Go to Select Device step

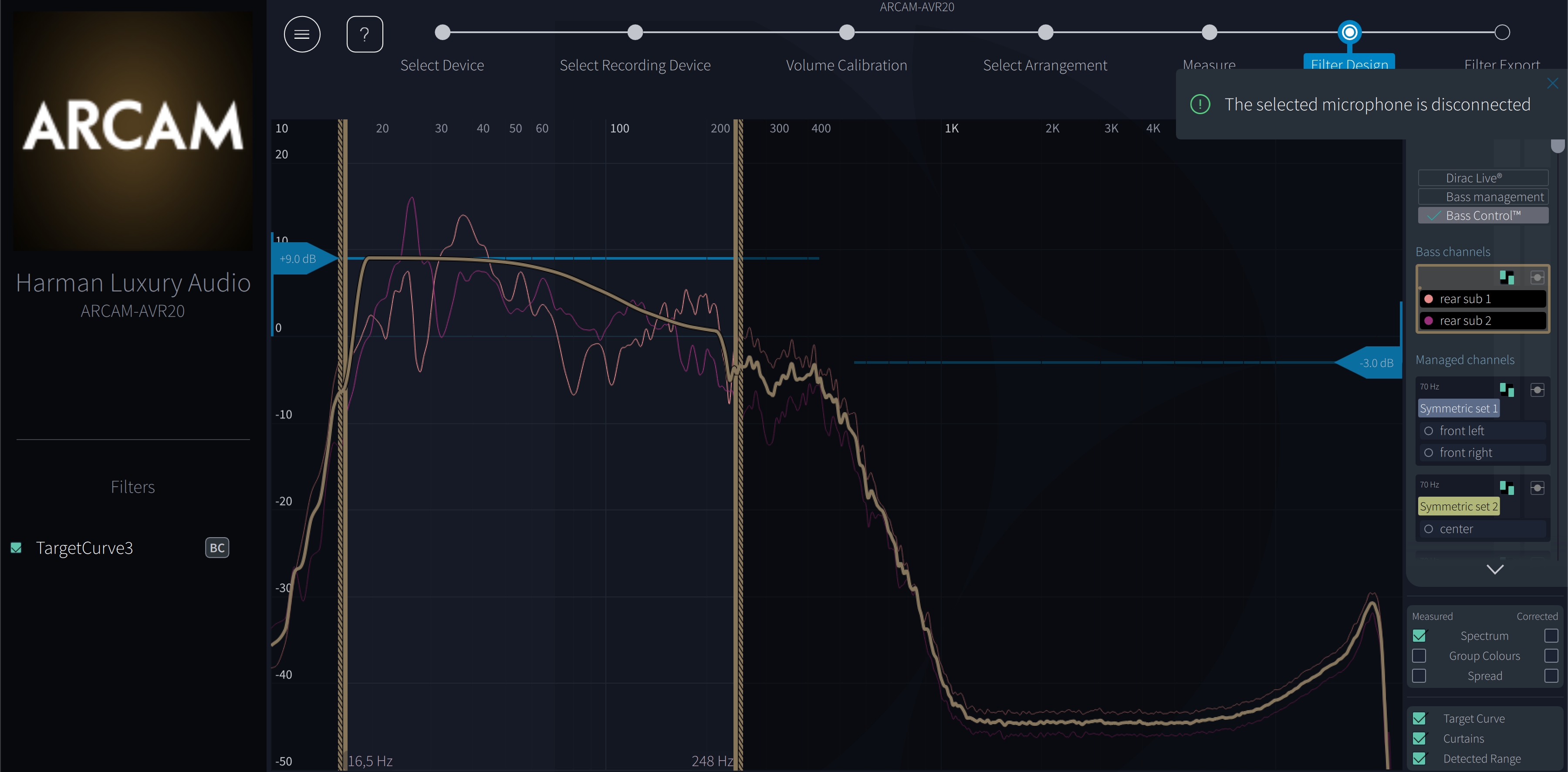(x=443, y=32)
